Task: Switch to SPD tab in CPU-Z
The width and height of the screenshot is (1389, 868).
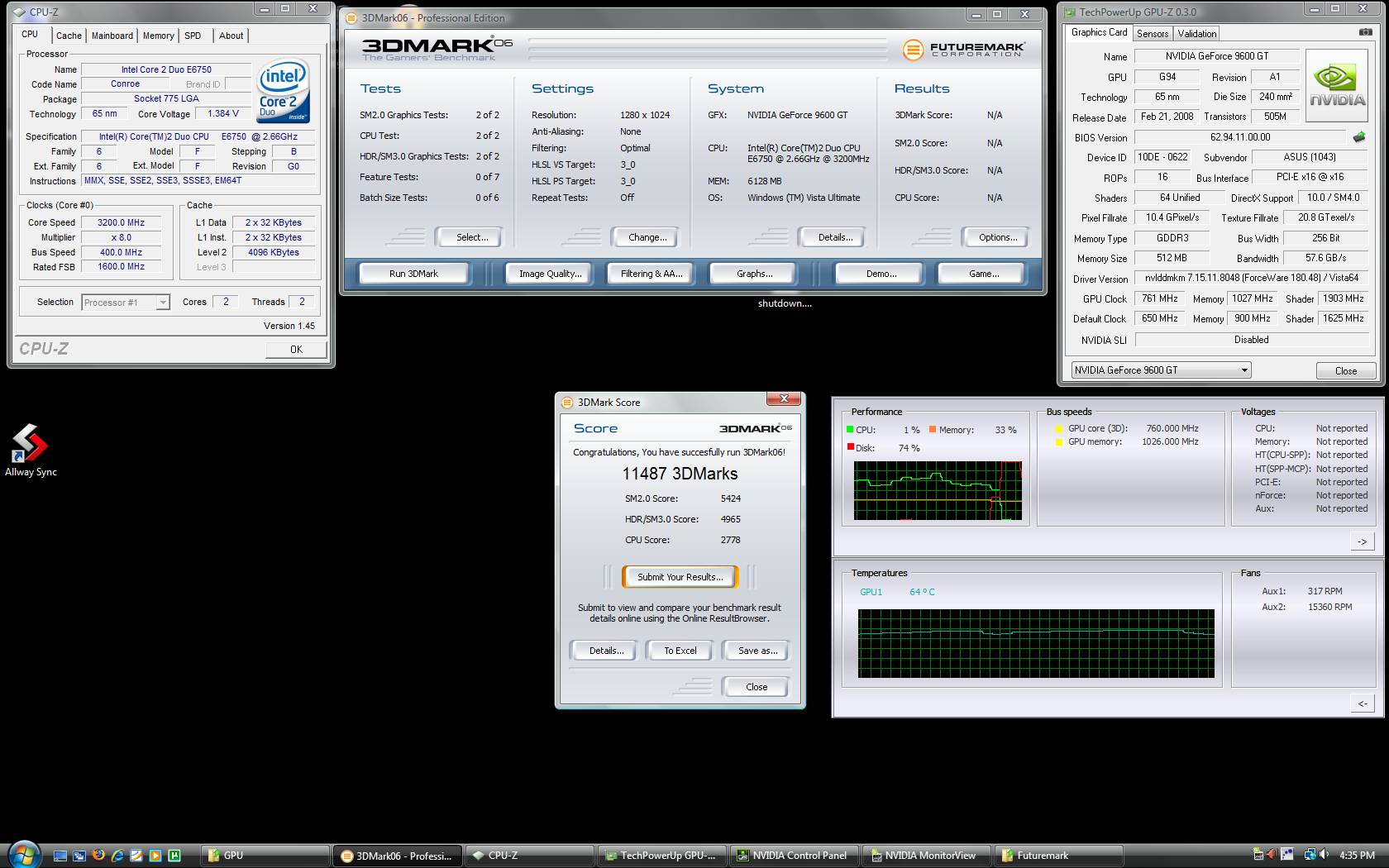Action: [x=193, y=36]
